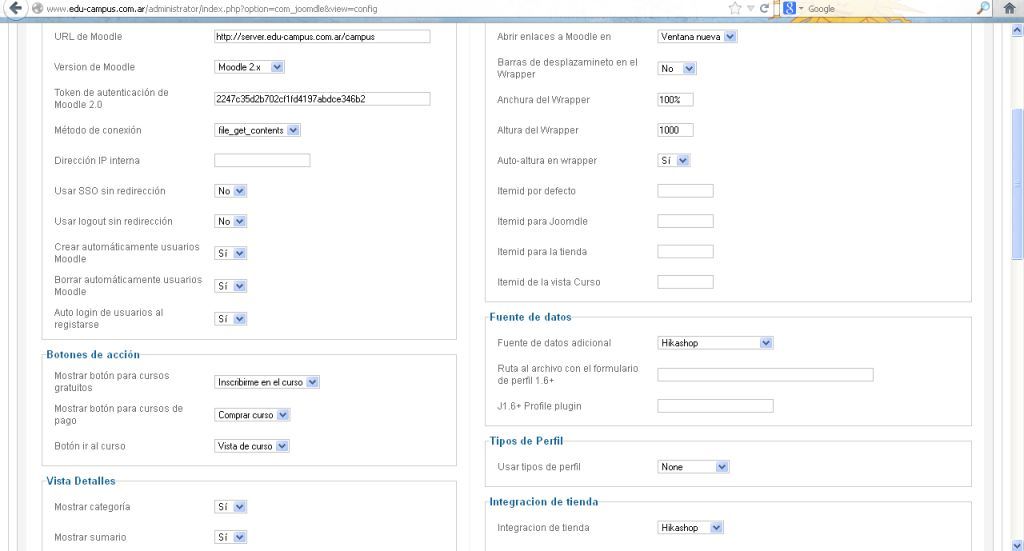Click the magnifier search icon
1024x551 pixels.
click(x=984, y=9)
